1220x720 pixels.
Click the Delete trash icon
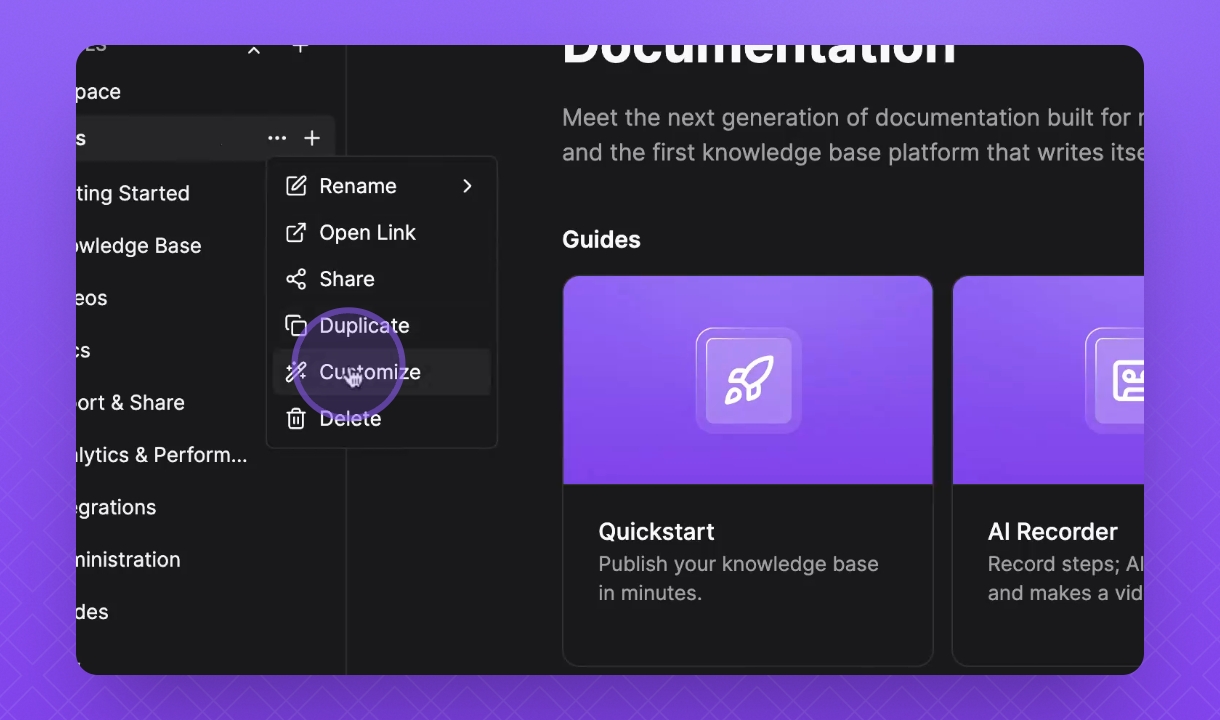tap(296, 418)
